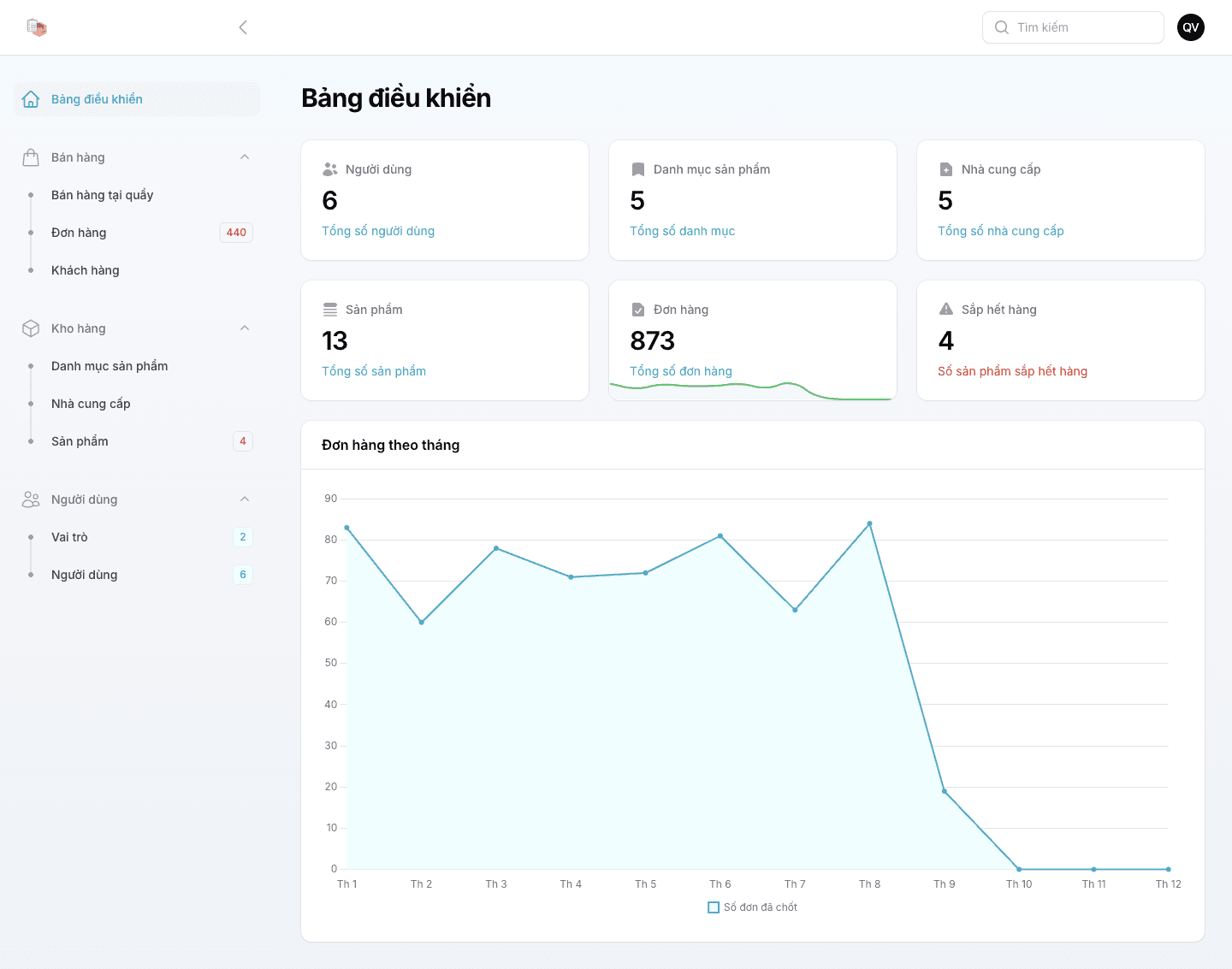Click the Th 6 data point on chart

[x=720, y=536]
